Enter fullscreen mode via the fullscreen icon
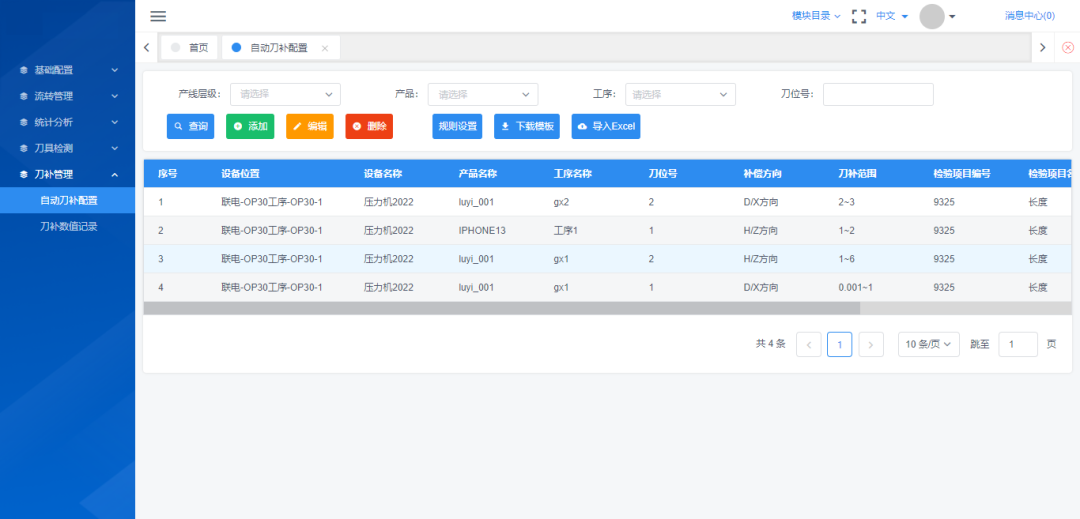 [x=859, y=17]
